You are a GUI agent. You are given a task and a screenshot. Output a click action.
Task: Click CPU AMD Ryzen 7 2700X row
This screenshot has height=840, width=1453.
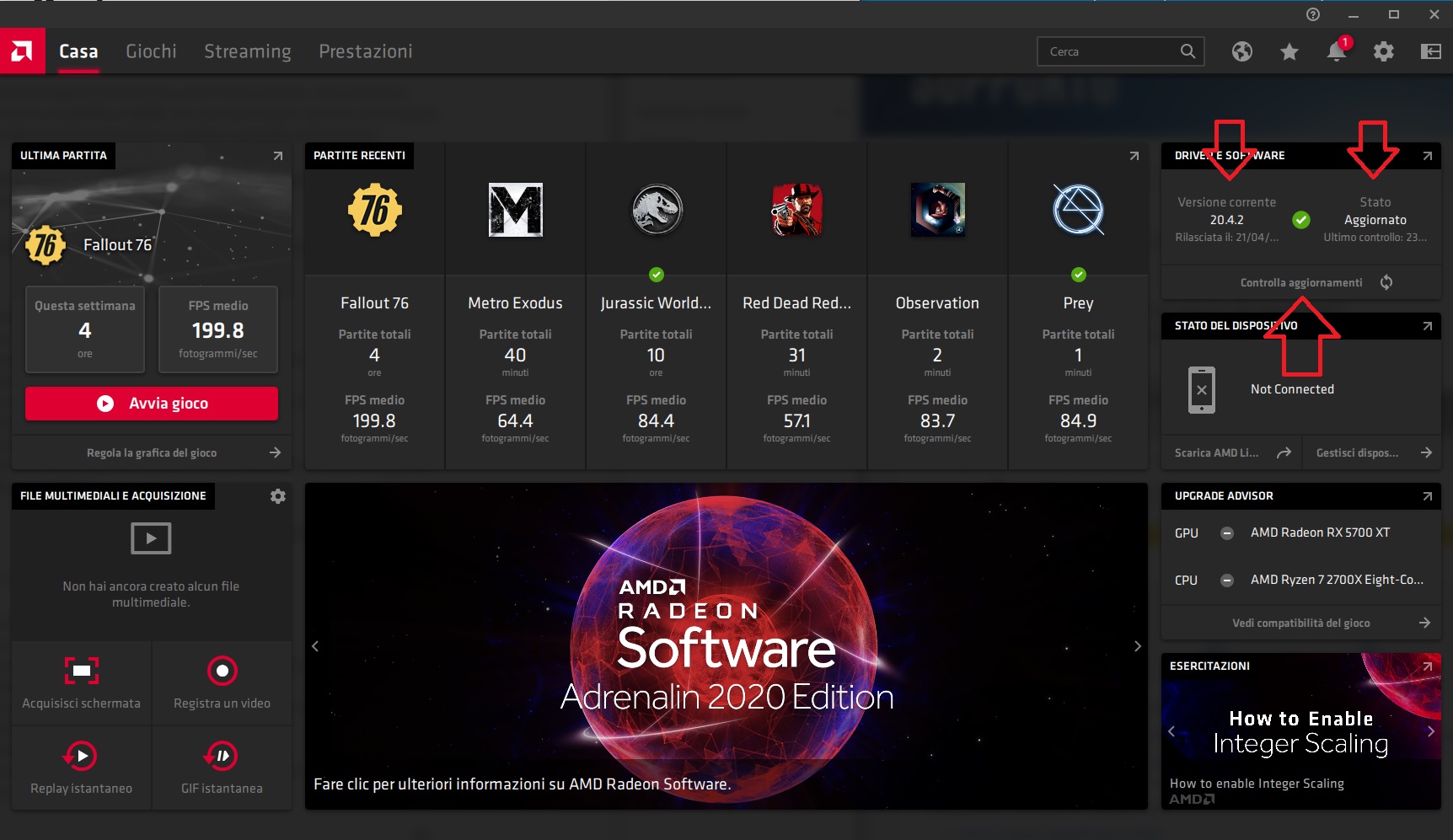click(1300, 580)
